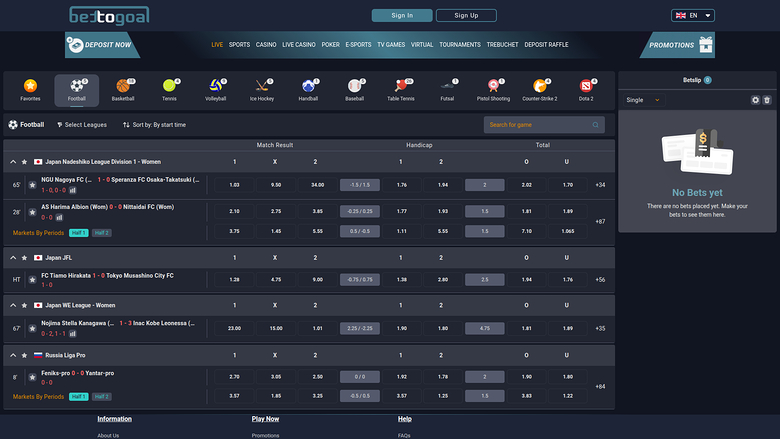The image size is (780, 439).
Task: Collapse Japan WE League - Women section
Action: (13, 305)
